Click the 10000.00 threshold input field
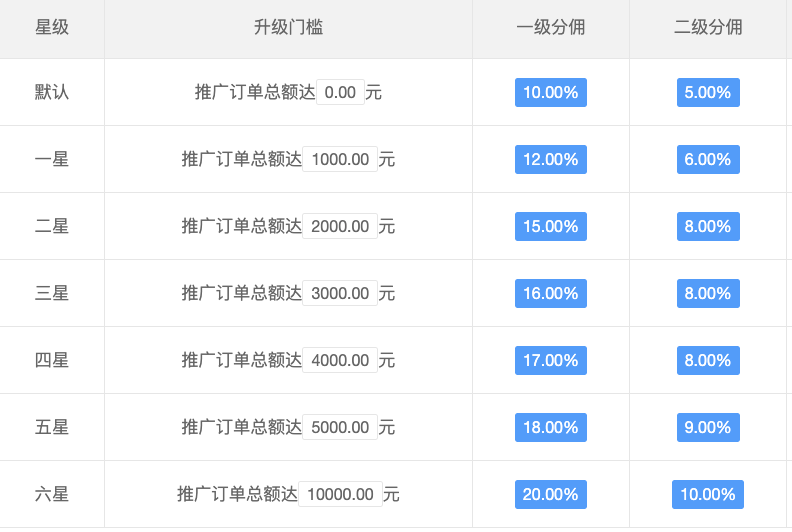This screenshot has width=792, height=532. 340,495
